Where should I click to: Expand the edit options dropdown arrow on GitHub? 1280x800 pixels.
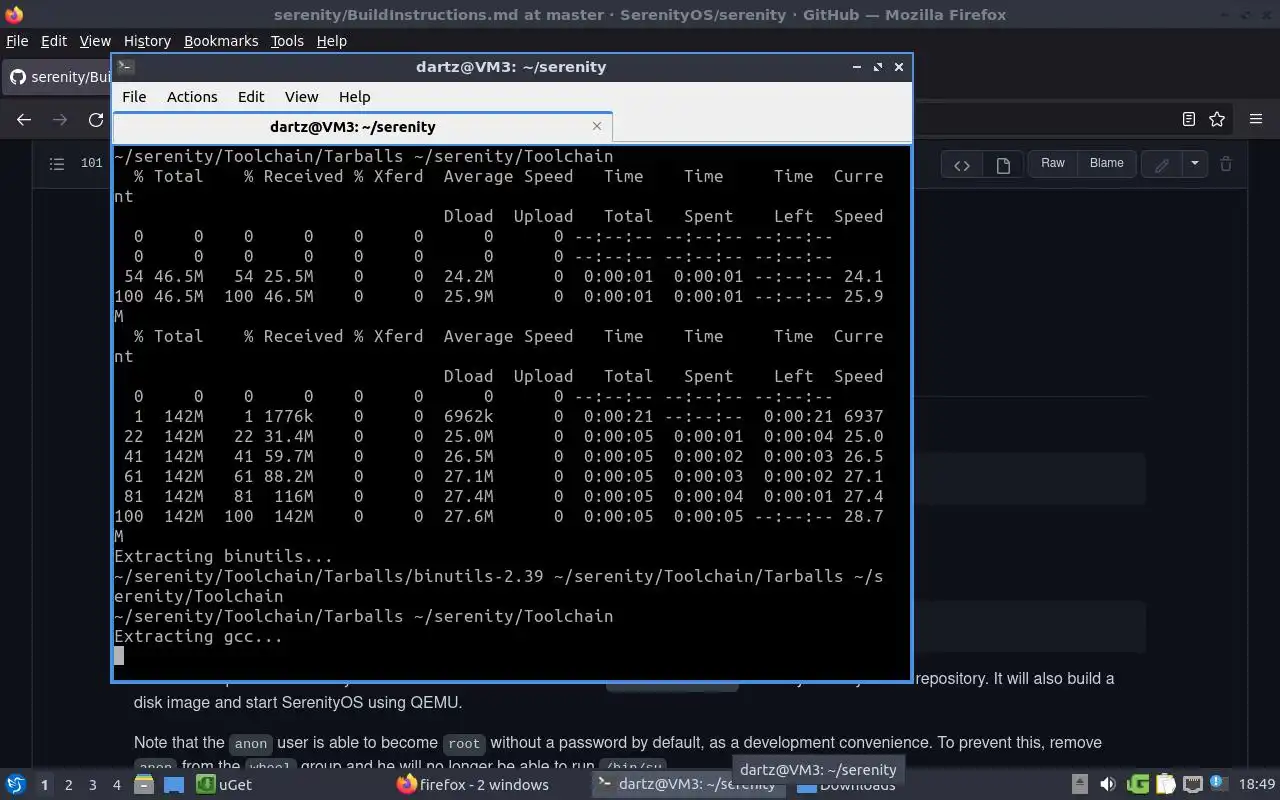click(x=1195, y=165)
